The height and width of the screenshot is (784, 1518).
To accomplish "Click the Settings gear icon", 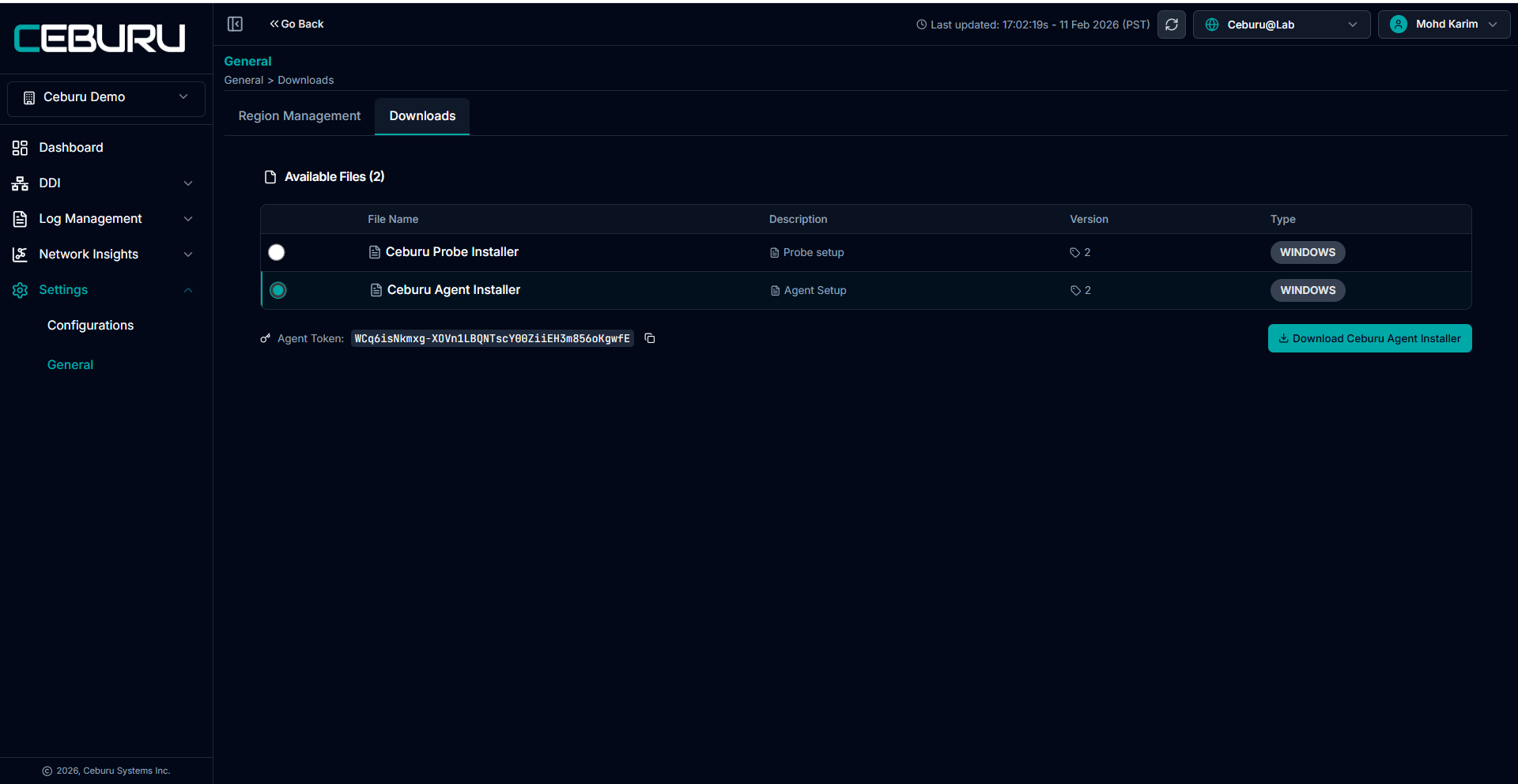I will coord(20,290).
